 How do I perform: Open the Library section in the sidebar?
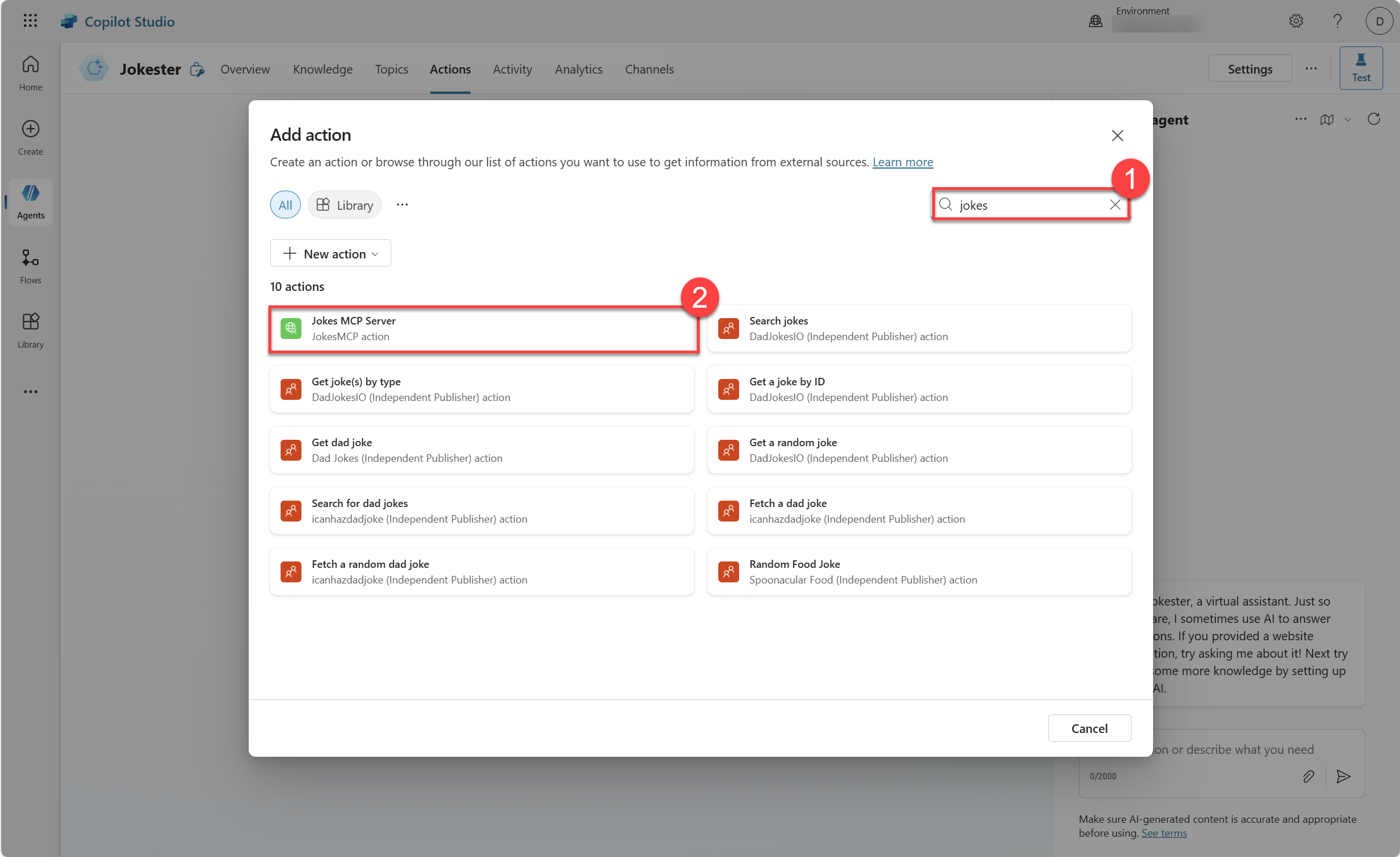click(30, 330)
